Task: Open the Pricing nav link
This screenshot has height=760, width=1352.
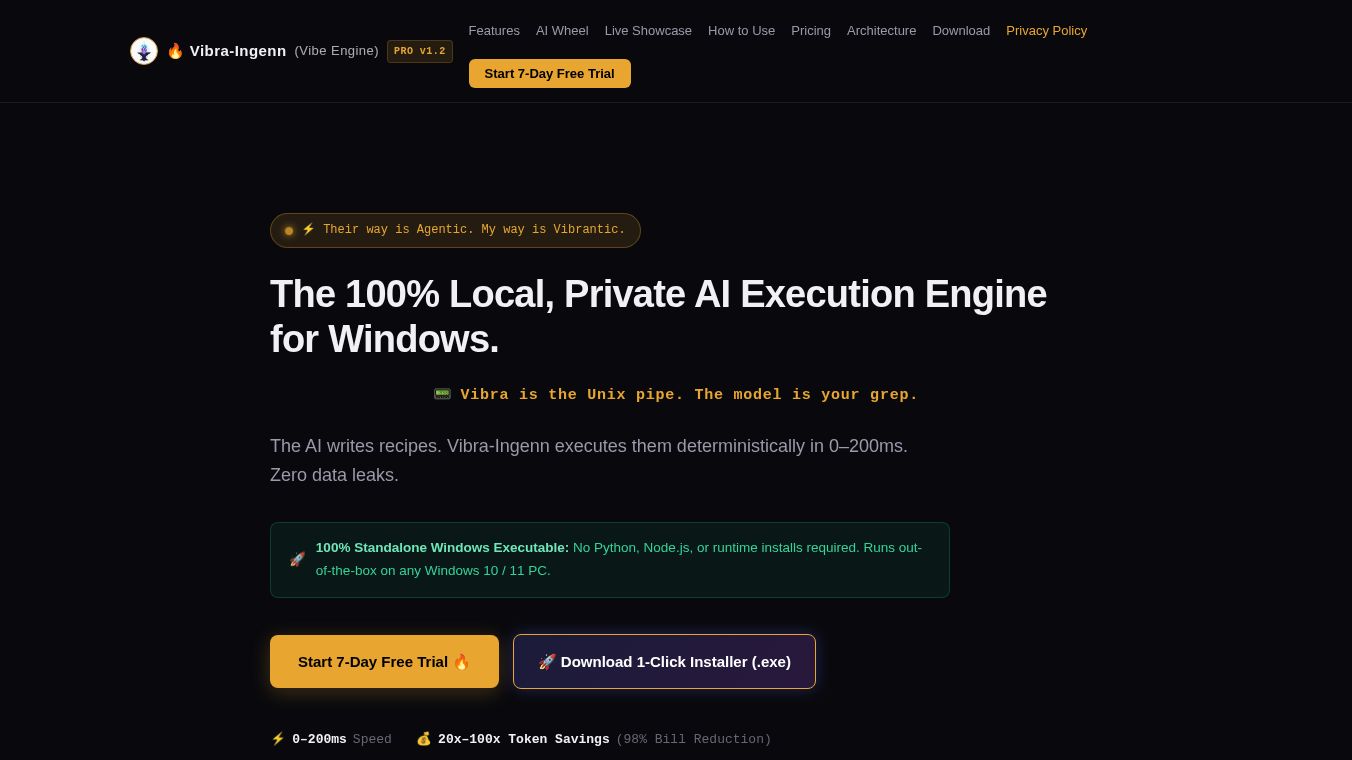Action: click(811, 31)
